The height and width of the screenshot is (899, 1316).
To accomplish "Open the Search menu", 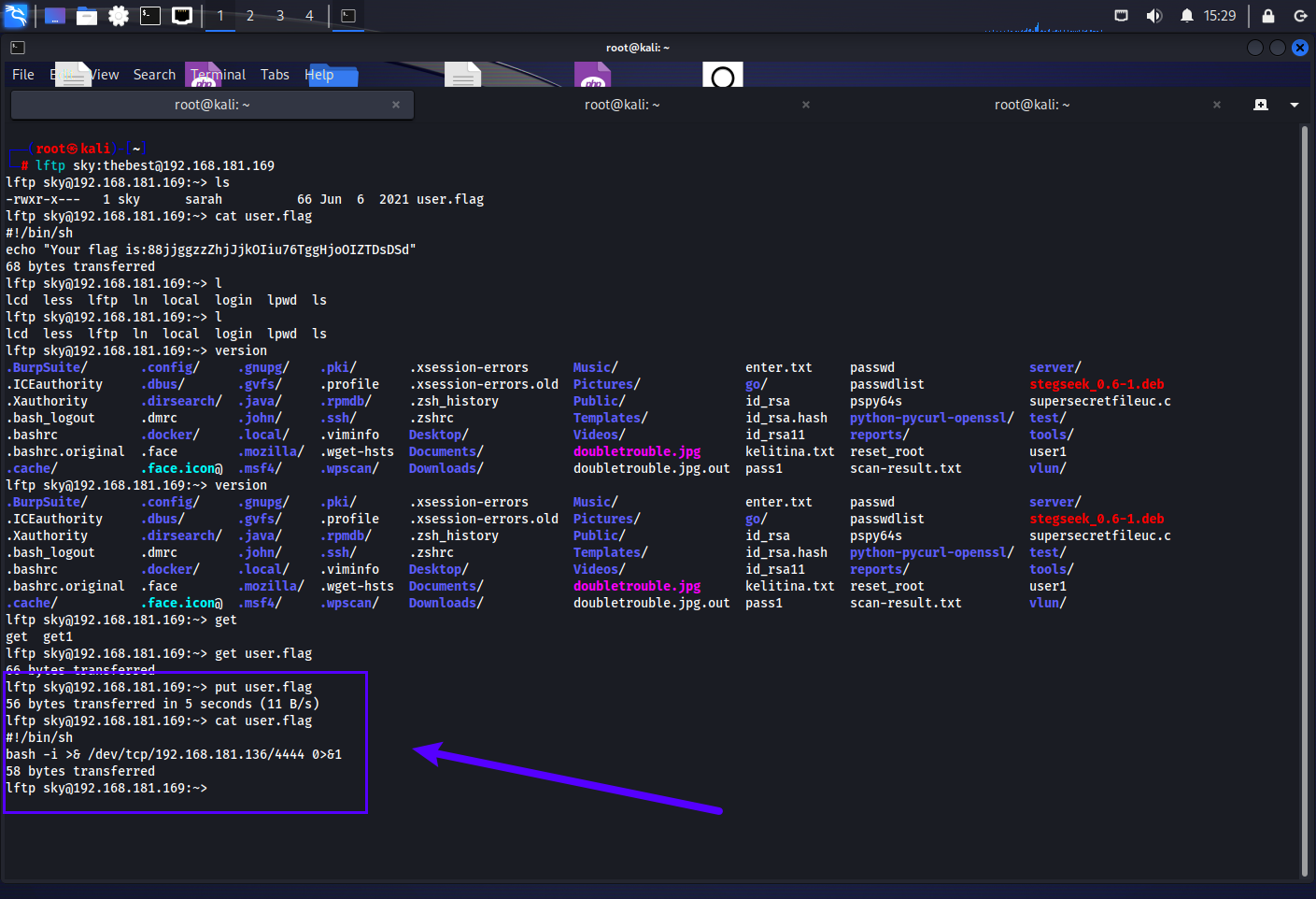I will coord(154,75).
